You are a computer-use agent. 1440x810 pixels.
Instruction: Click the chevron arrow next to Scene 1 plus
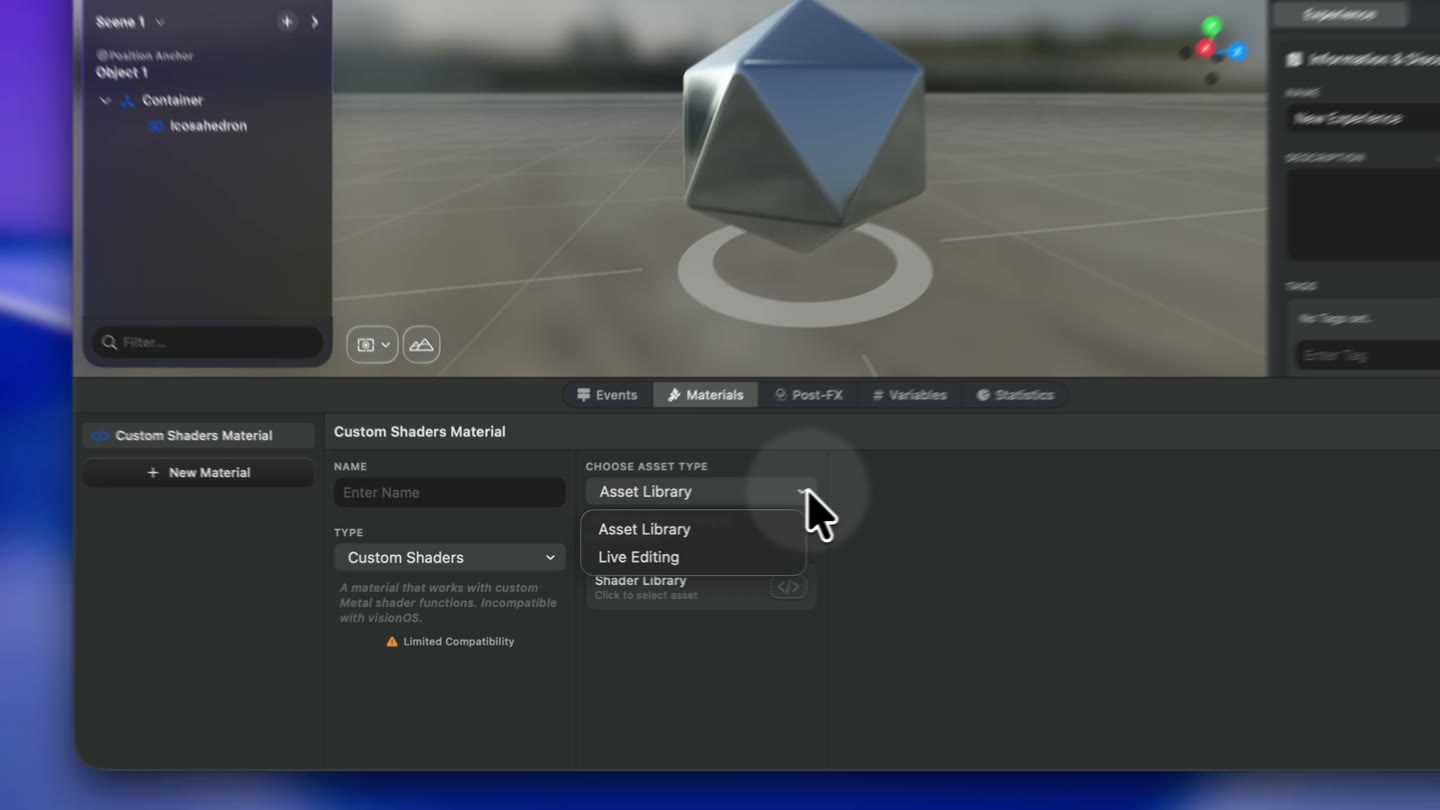point(315,22)
